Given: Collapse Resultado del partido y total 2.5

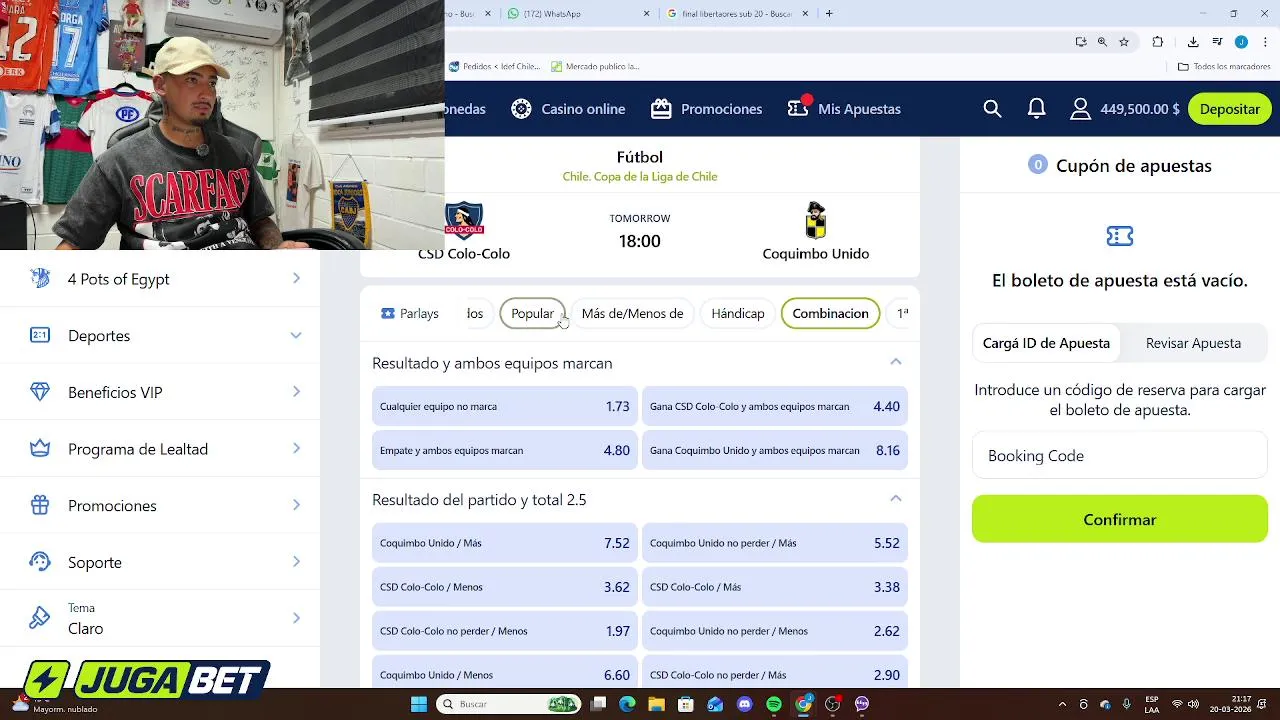Looking at the screenshot, I should tap(896, 499).
